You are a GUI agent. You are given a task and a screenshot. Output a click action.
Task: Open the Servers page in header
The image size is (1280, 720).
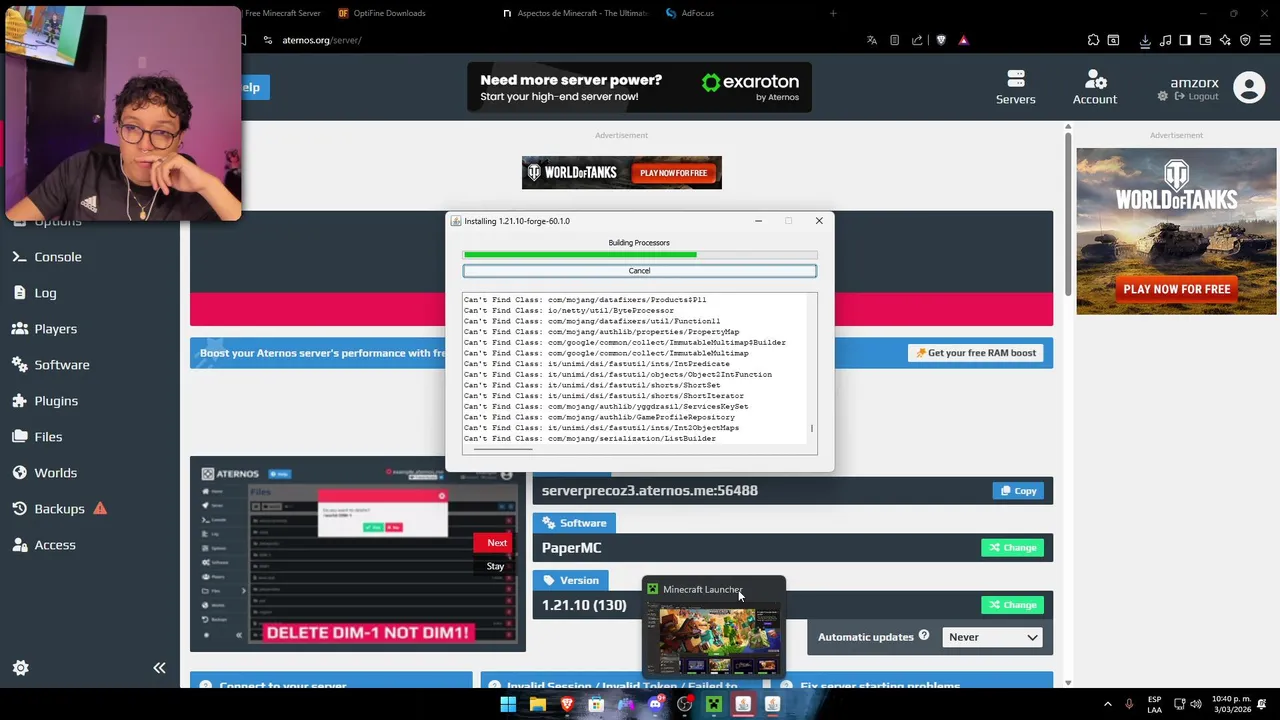click(1015, 87)
